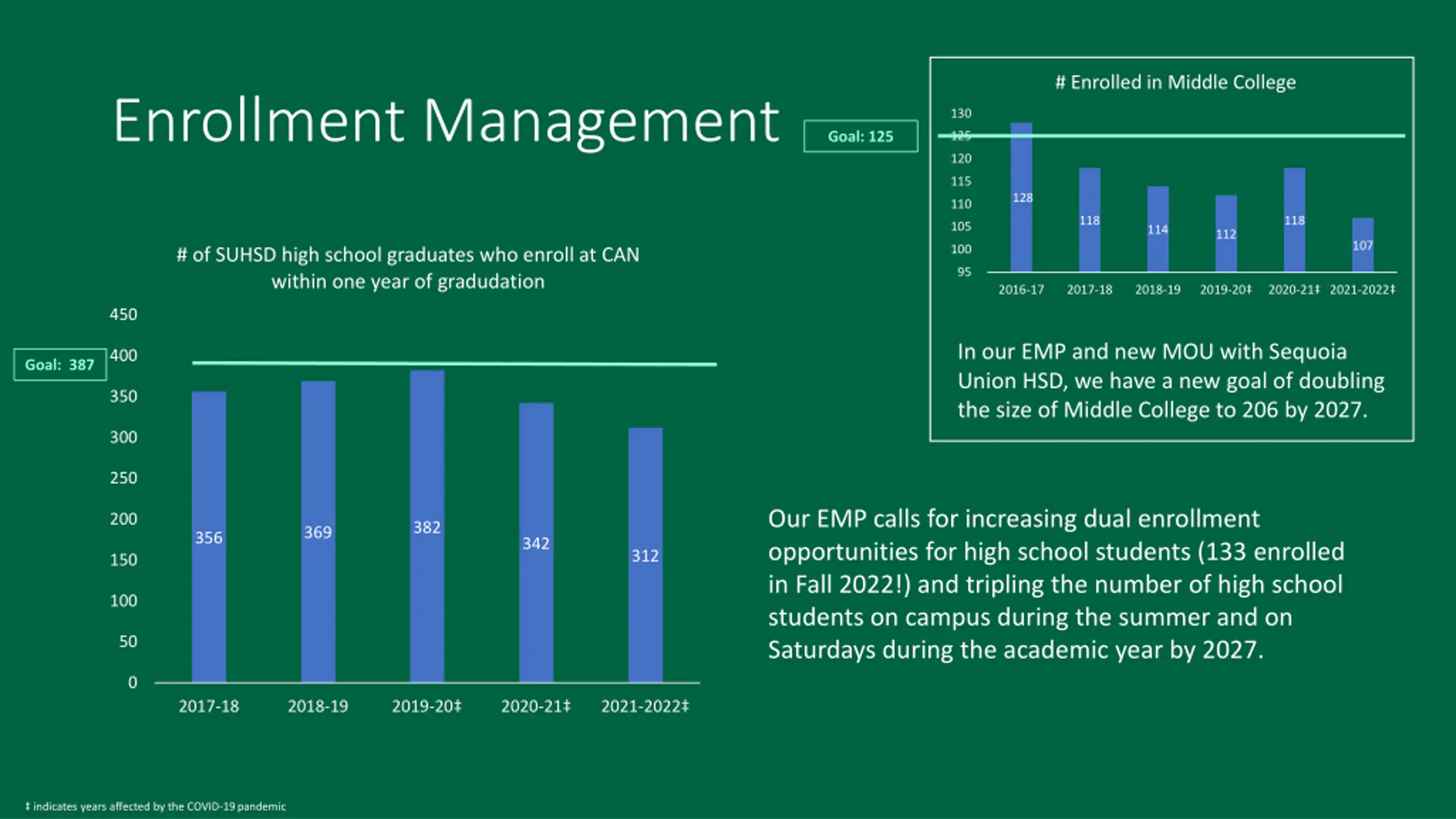Select the Goal: 387 label box
The image size is (1456, 819).
point(60,365)
